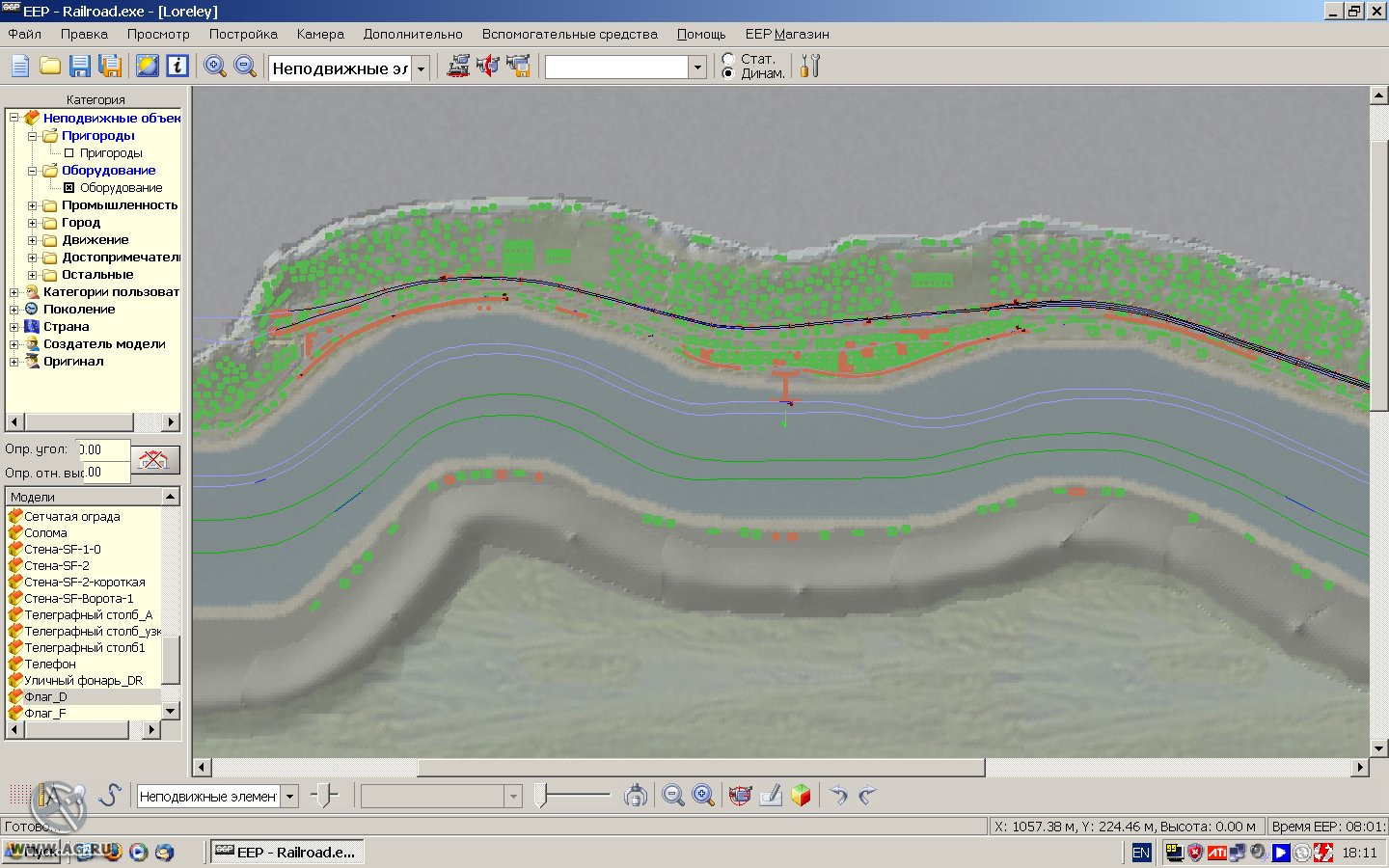
Task: Open the EEP Магазин menu
Action: (x=787, y=34)
